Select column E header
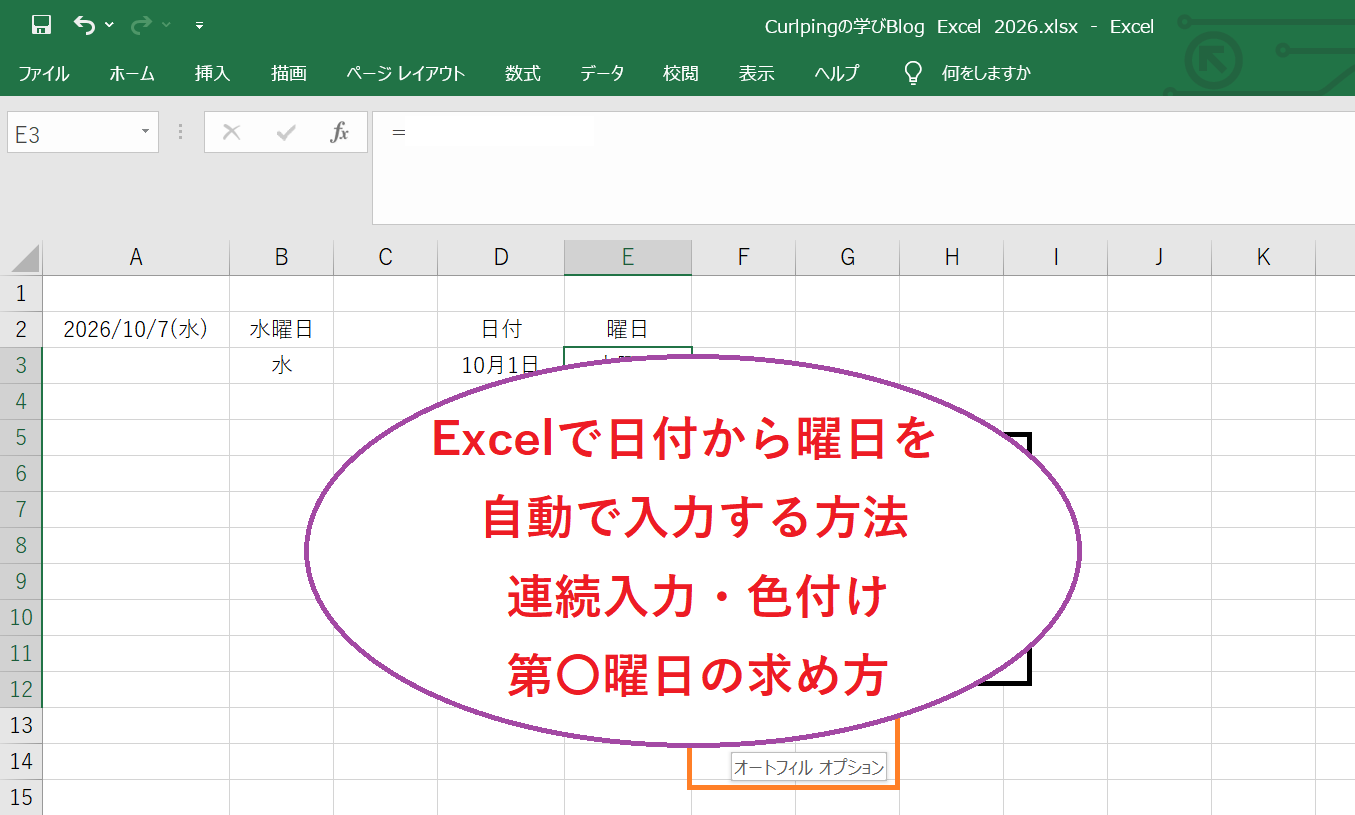This screenshot has height=815, width=1355. 628,258
